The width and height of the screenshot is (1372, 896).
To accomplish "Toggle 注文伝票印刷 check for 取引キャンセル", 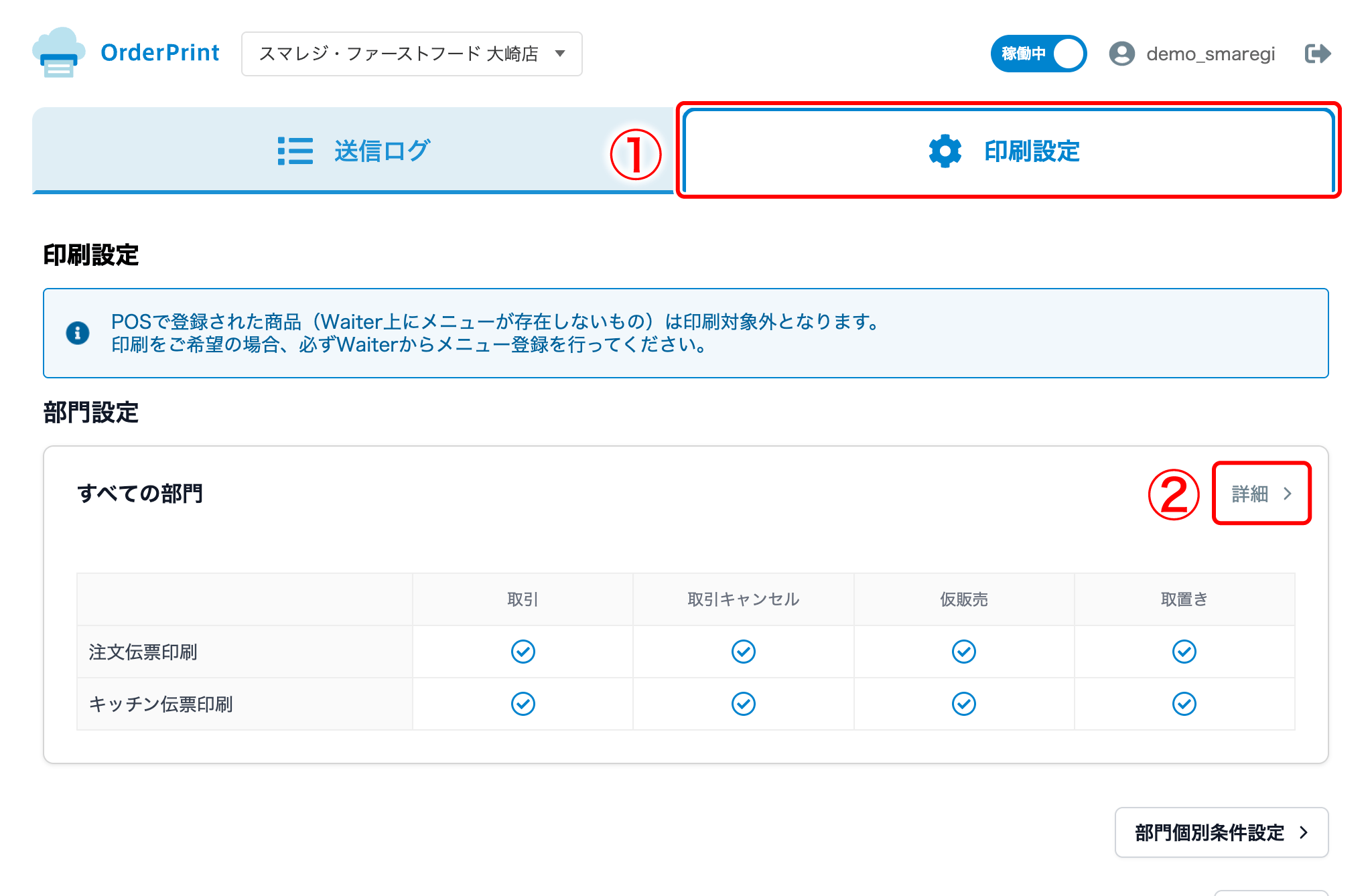I will tap(743, 652).
